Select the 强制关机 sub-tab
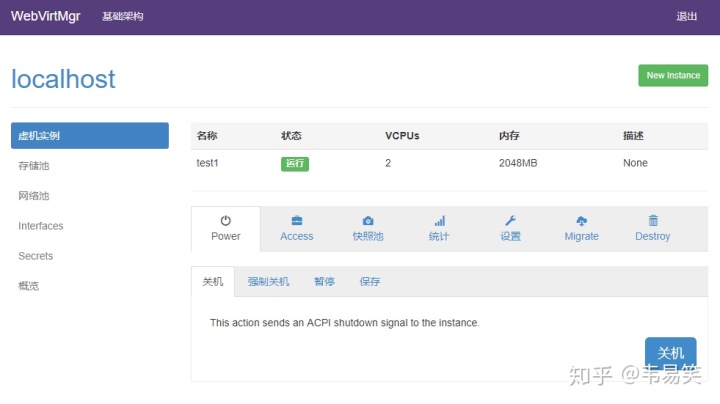Viewport: 720px width, 404px height. point(269,281)
